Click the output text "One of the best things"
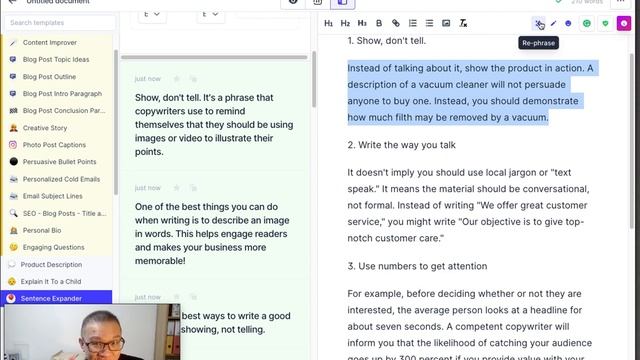 pos(212,233)
